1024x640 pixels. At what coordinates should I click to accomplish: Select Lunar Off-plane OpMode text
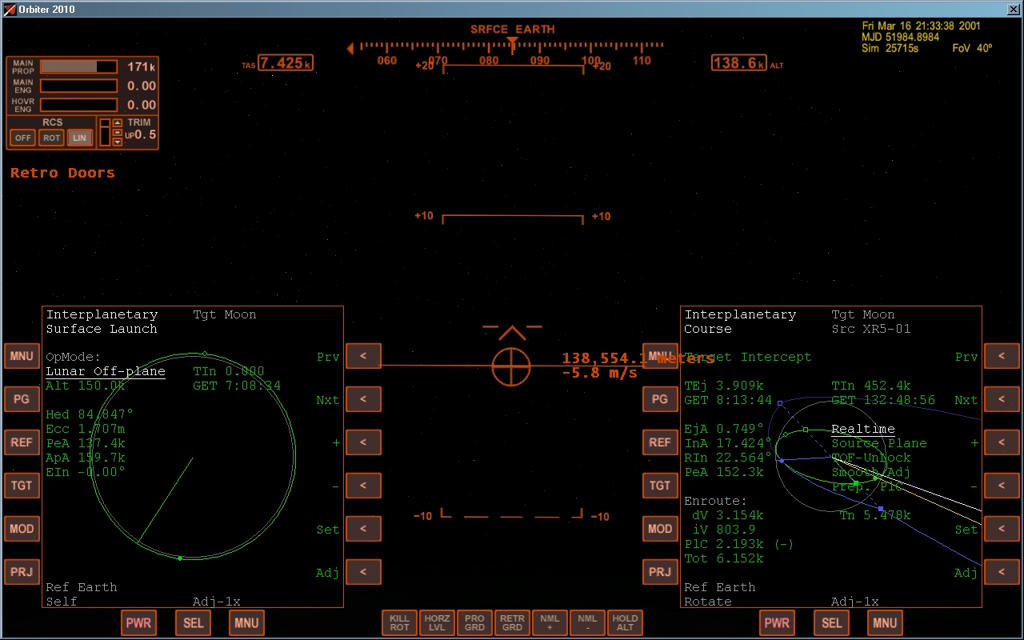pos(105,372)
